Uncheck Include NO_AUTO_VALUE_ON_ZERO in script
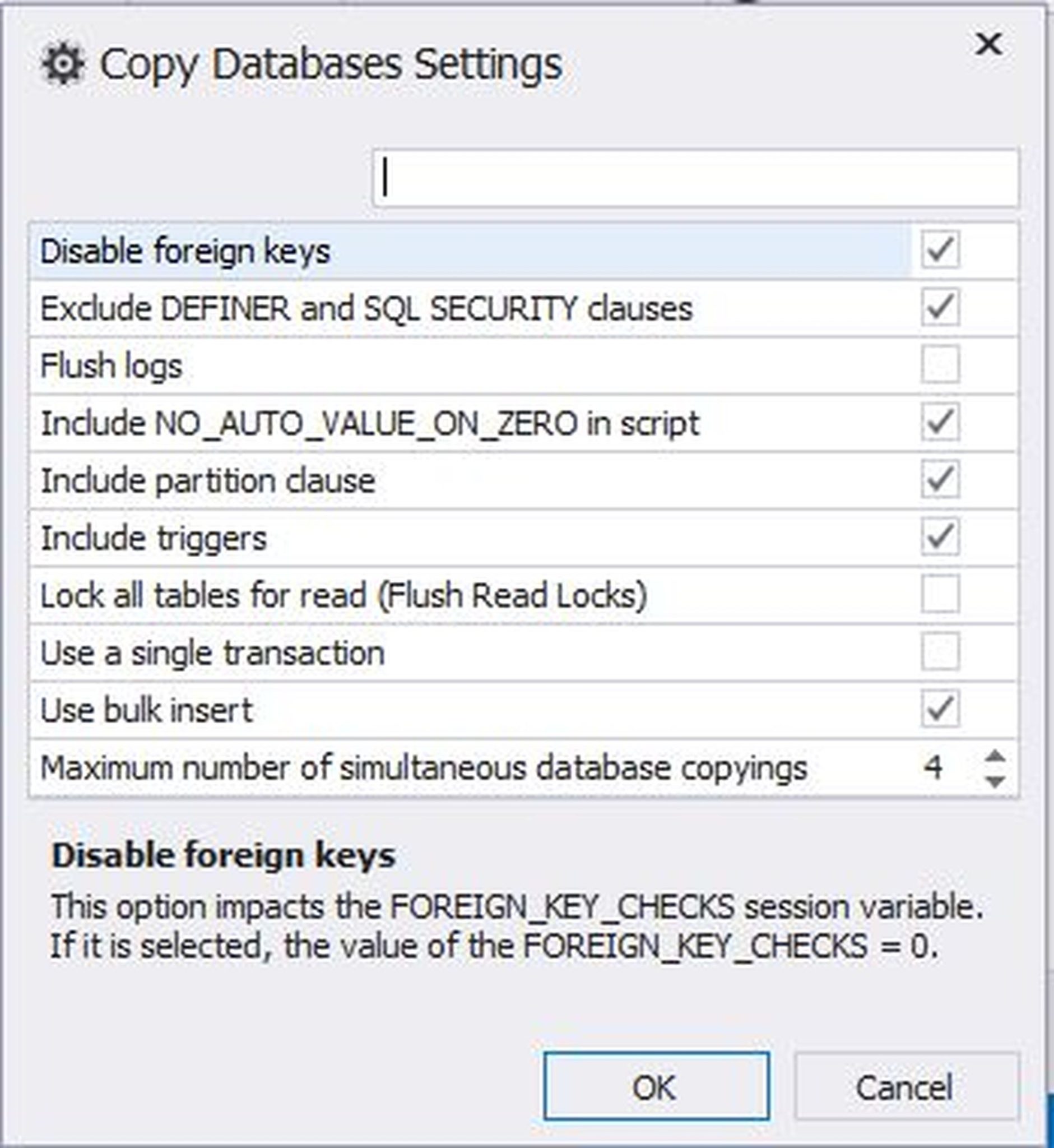This screenshot has width=1054, height=1148. pos(941,422)
